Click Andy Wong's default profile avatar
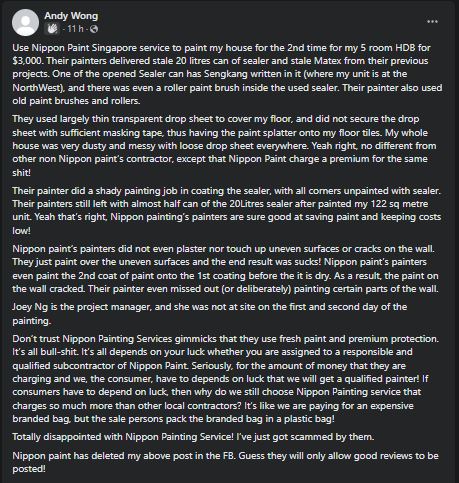The width and height of the screenshot is (459, 483). [x=25, y=22]
